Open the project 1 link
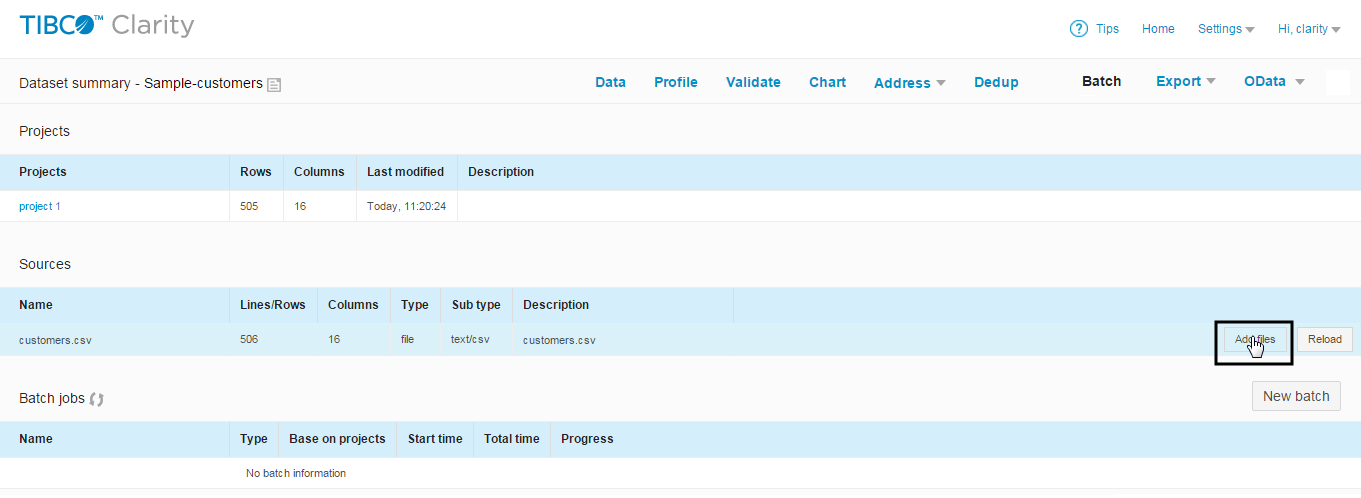Image resolution: width=1361 pixels, height=498 pixels. tap(40, 206)
